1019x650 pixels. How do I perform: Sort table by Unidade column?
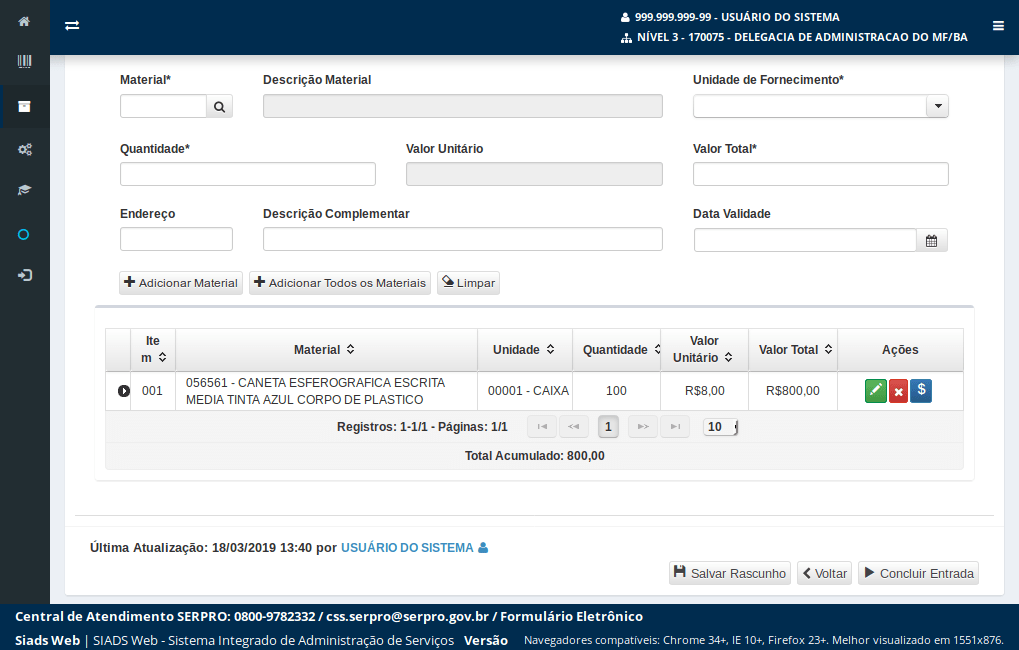pyautogui.click(x=550, y=349)
